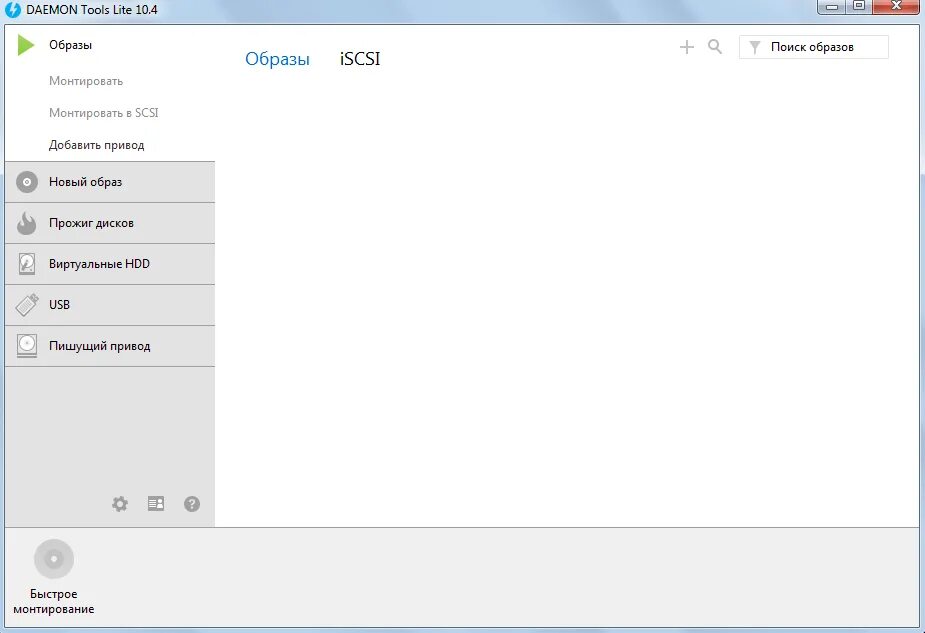The height and width of the screenshot is (633, 925).
Task: Choose Монтировать в SCSI
Action: (104, 113)
